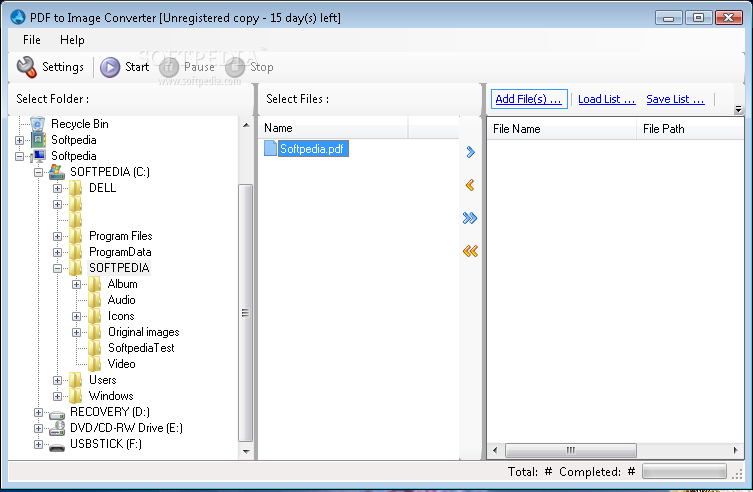Expand the Windows folder node
Viewport: 753px width, 492px height.
(x=57, y=396)
